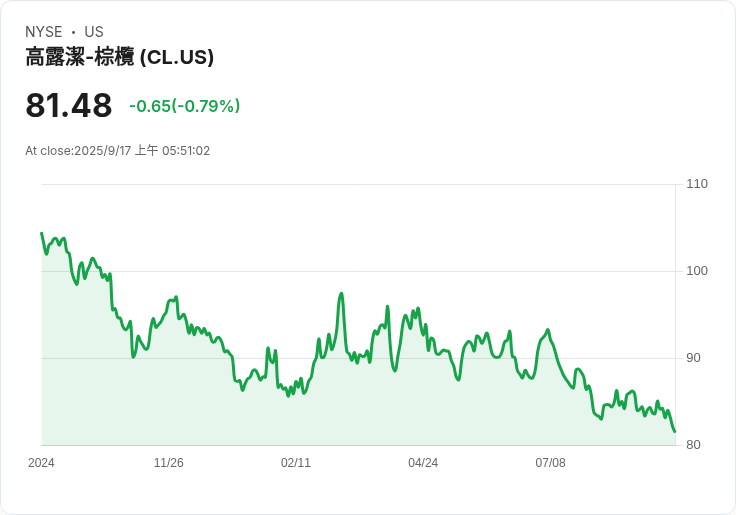Screen dimensions: 736x515
Task: Click the current price 81.48
Action: [x=69, y=105]
